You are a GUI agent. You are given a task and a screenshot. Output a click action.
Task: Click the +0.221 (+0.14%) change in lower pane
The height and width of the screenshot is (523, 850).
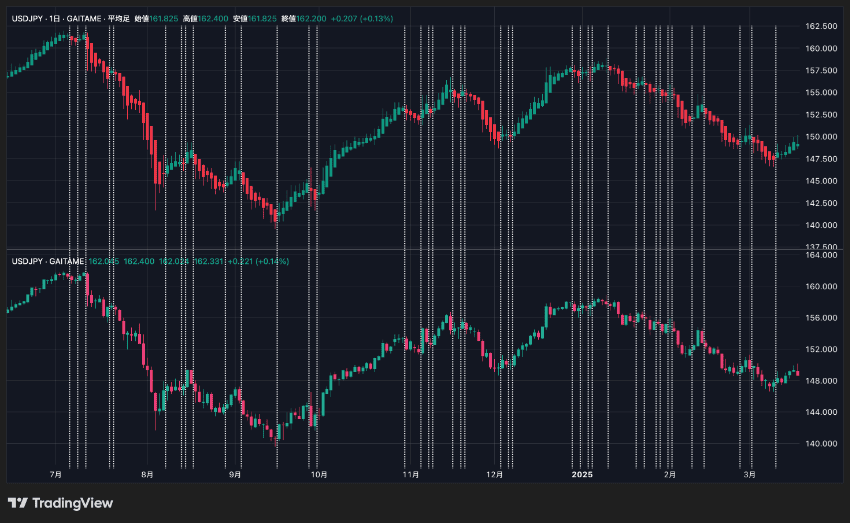pyautogui.click(x=258, y=261)
